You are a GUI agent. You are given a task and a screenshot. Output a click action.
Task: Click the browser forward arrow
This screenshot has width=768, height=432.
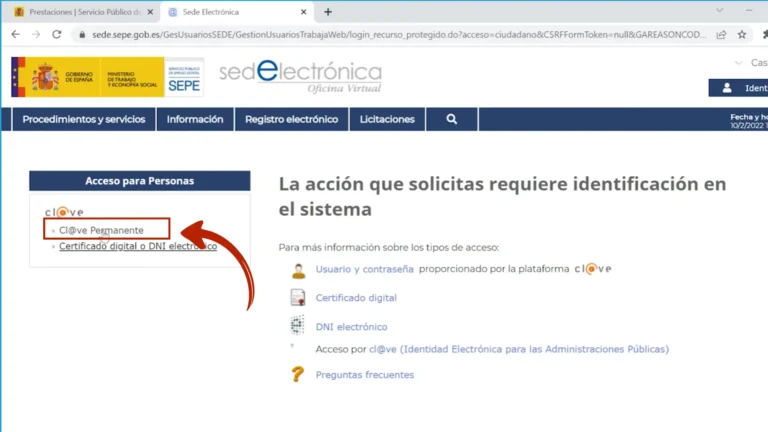(x=36, y=34)
